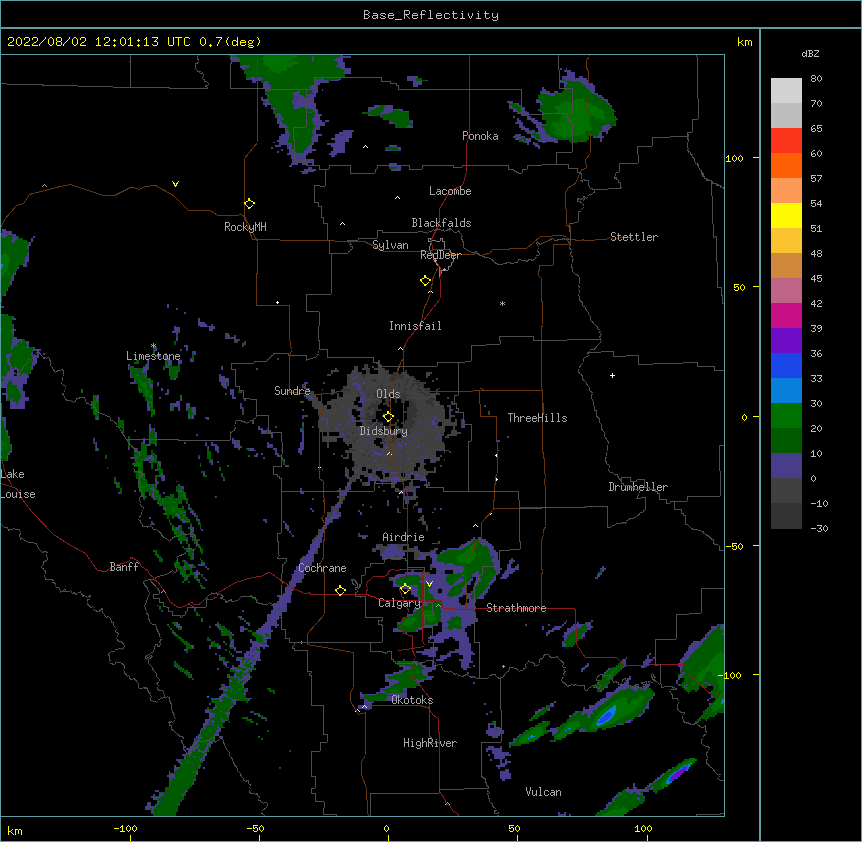This screenshot has width=862, height=842.
Task: Pick the slate purple swatch between 10 and 0
Action: (786, 466)
